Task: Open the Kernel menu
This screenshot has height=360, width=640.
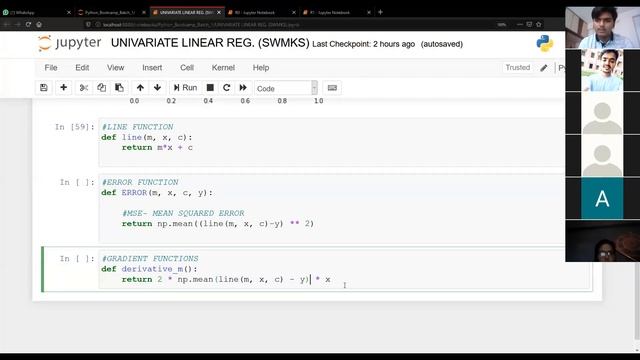Action: click(x=223, y=68)
